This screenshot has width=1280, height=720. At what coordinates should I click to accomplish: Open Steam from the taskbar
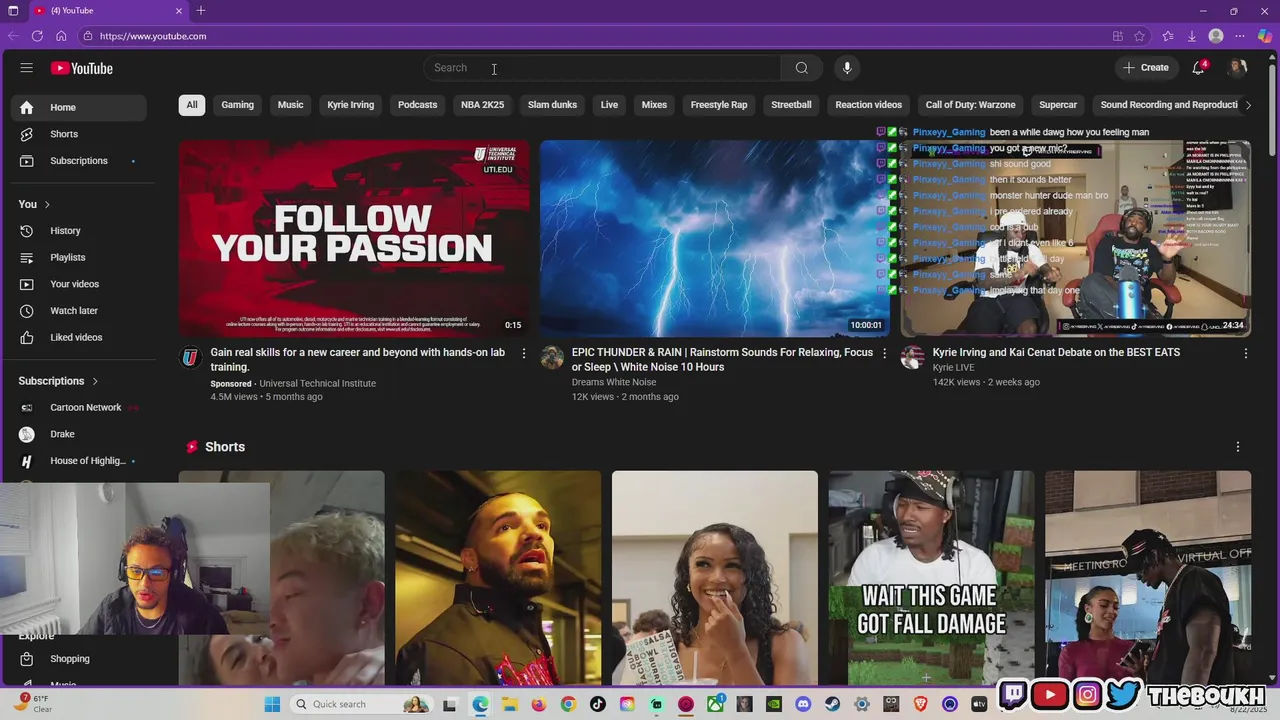click(832, 704)
